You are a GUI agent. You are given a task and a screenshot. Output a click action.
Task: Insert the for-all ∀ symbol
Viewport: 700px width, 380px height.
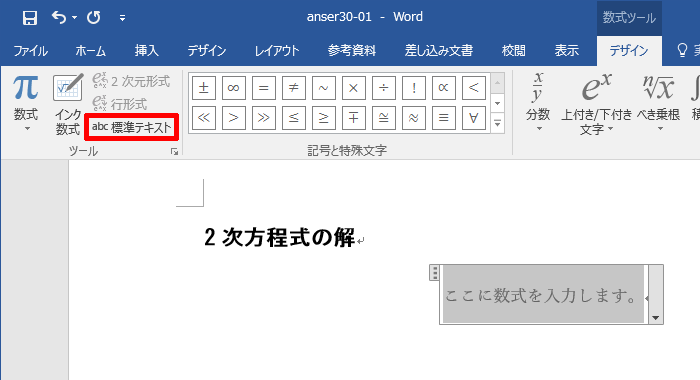474,118
